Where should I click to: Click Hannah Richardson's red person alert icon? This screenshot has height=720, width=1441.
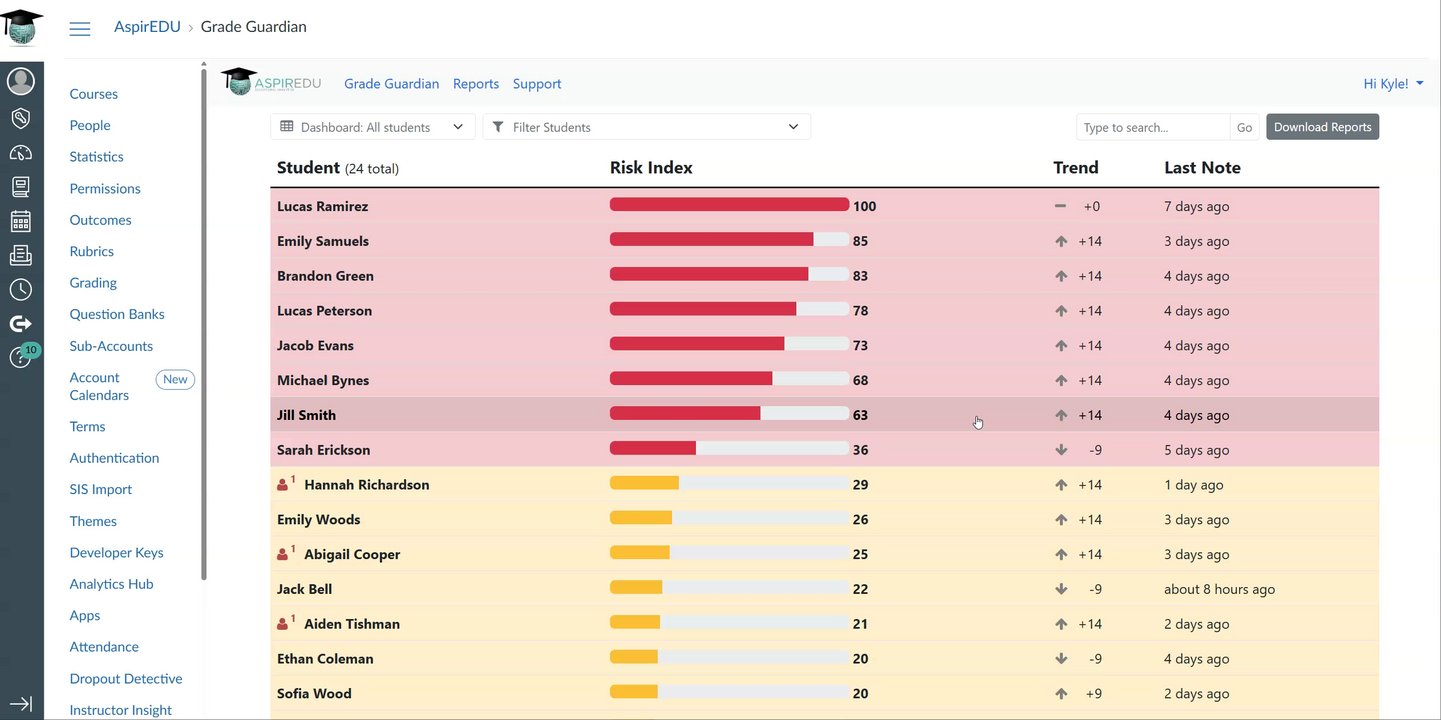coord(283,485)
